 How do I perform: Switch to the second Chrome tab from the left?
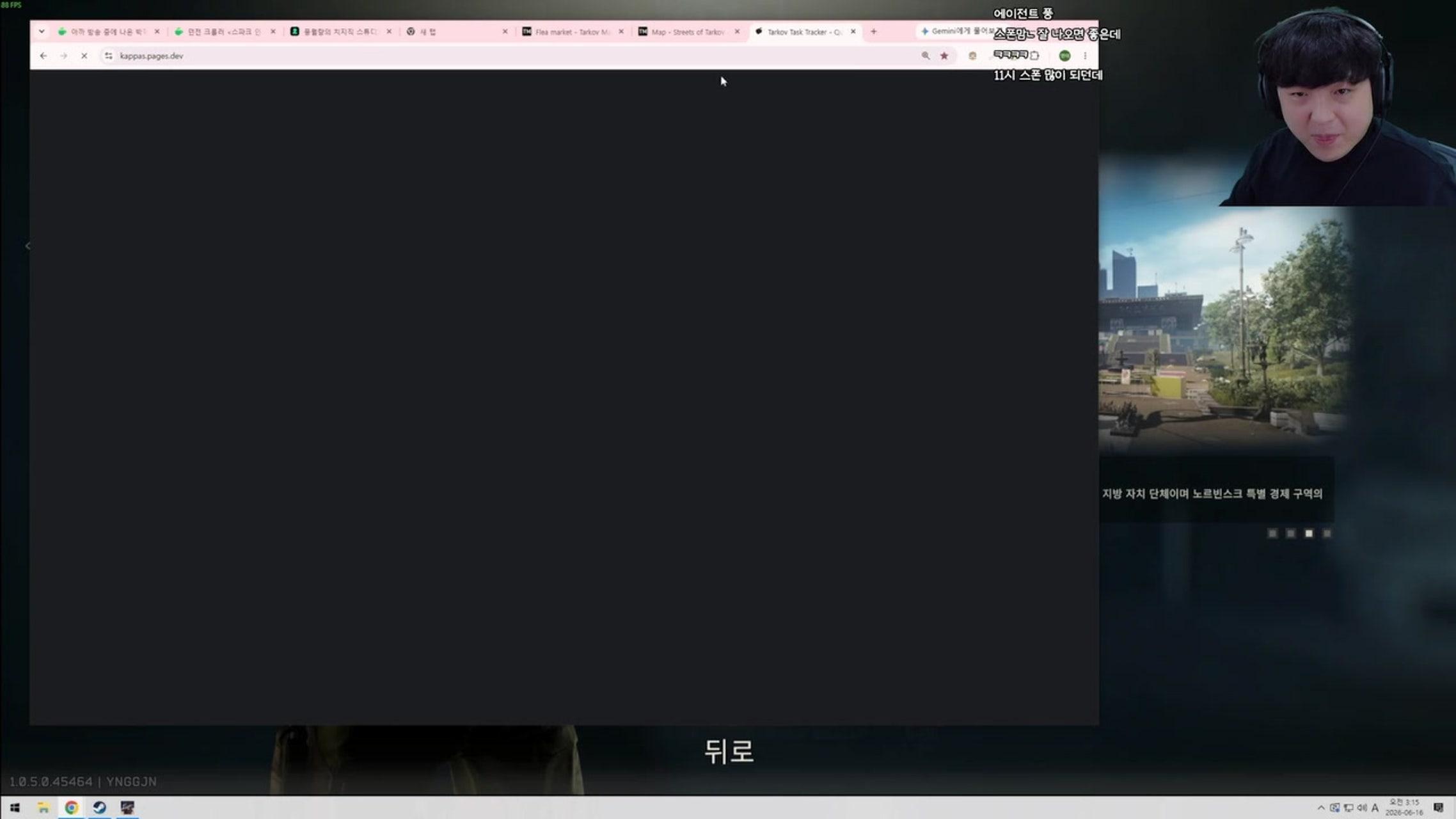click(224, 31)
